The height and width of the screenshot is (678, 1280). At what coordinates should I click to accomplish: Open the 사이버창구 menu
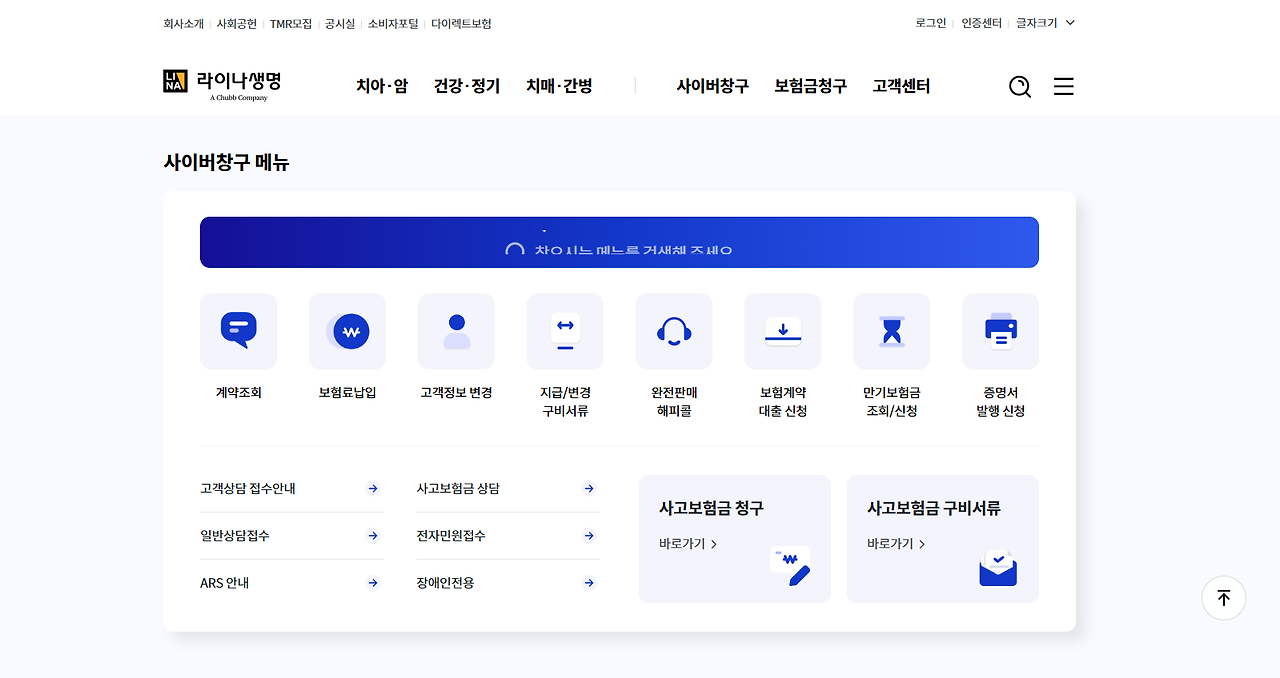click(712, 86)
